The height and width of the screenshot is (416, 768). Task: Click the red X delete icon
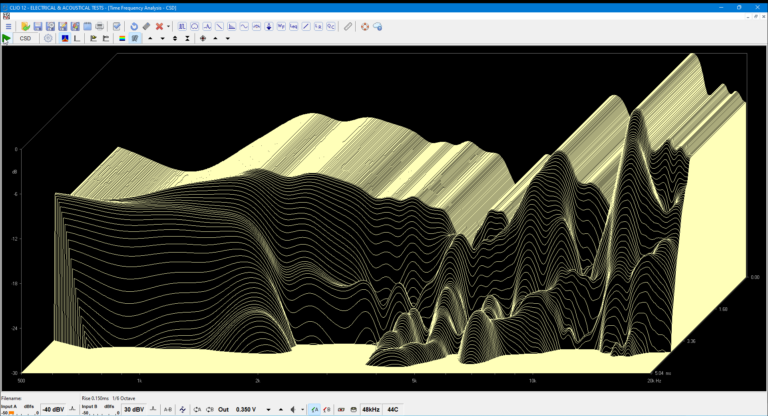[x=159, y=26]
